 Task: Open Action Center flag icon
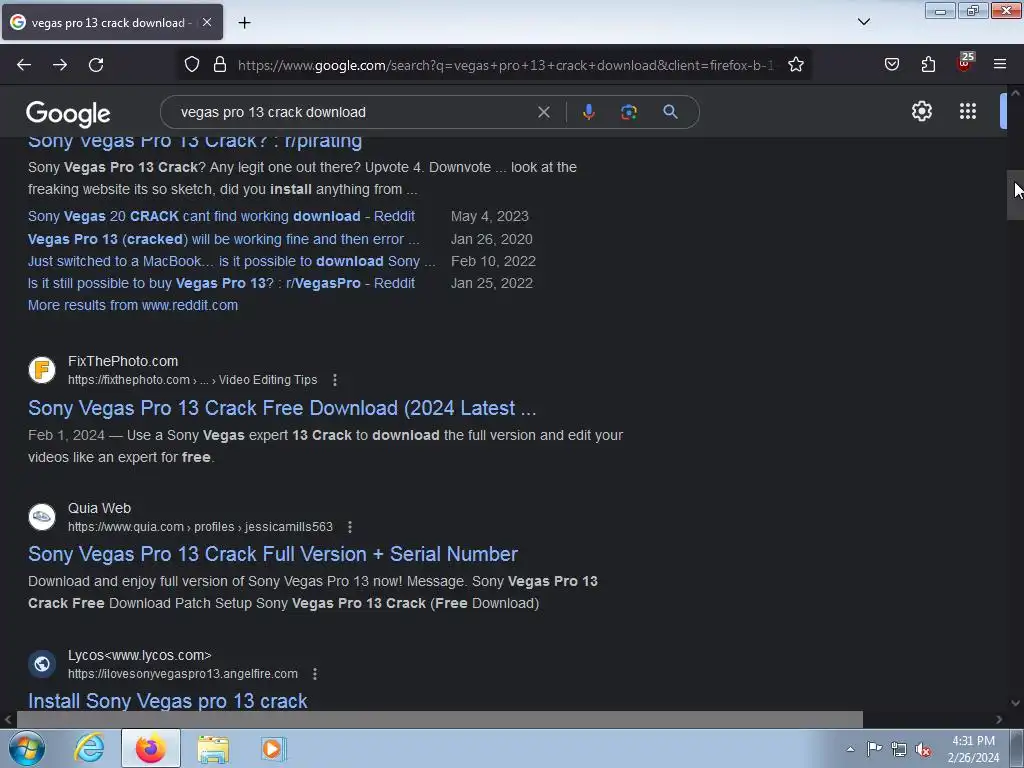[x=874, y=749]
